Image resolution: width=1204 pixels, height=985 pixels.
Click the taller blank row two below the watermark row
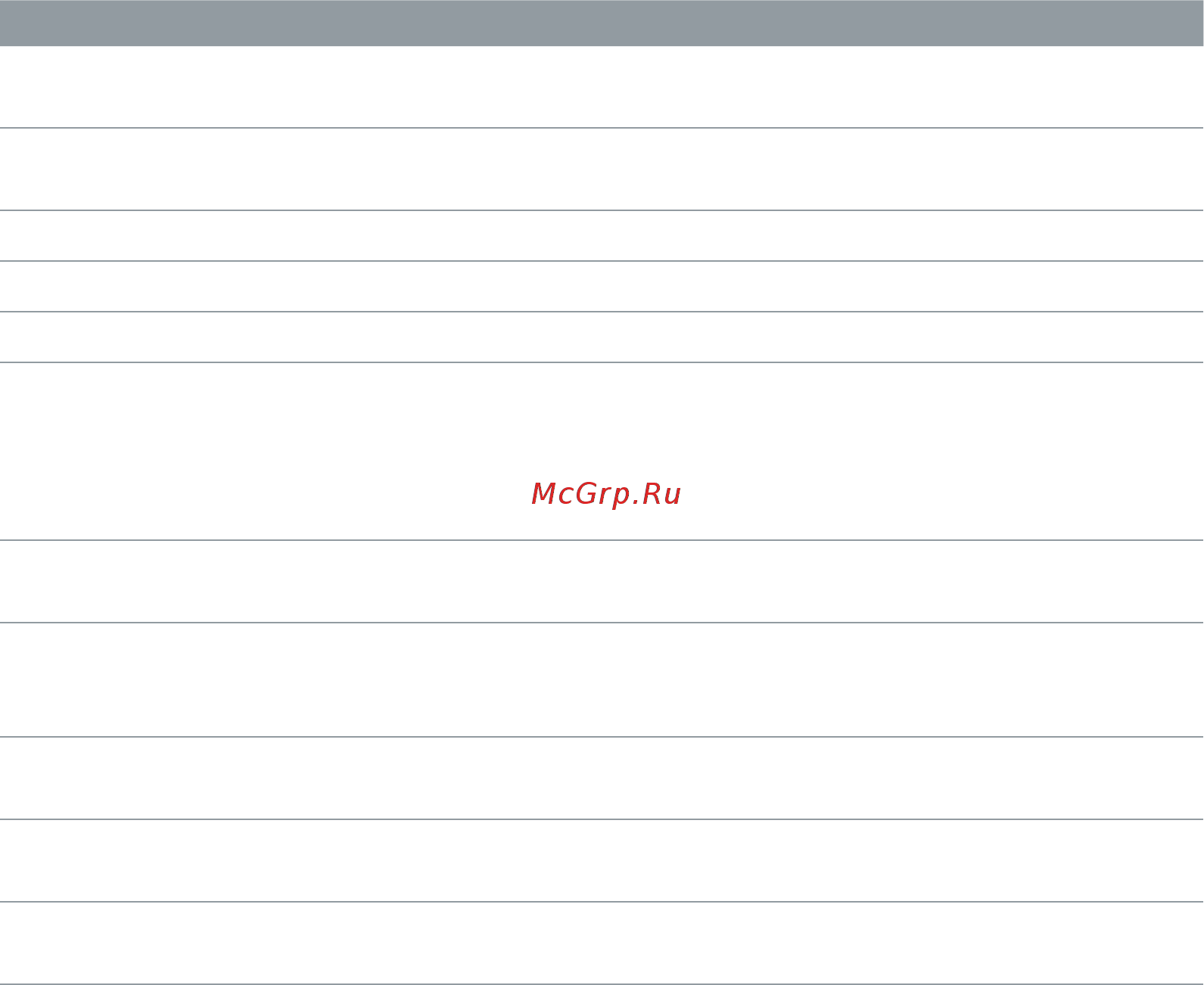click(x=602, y=680)
